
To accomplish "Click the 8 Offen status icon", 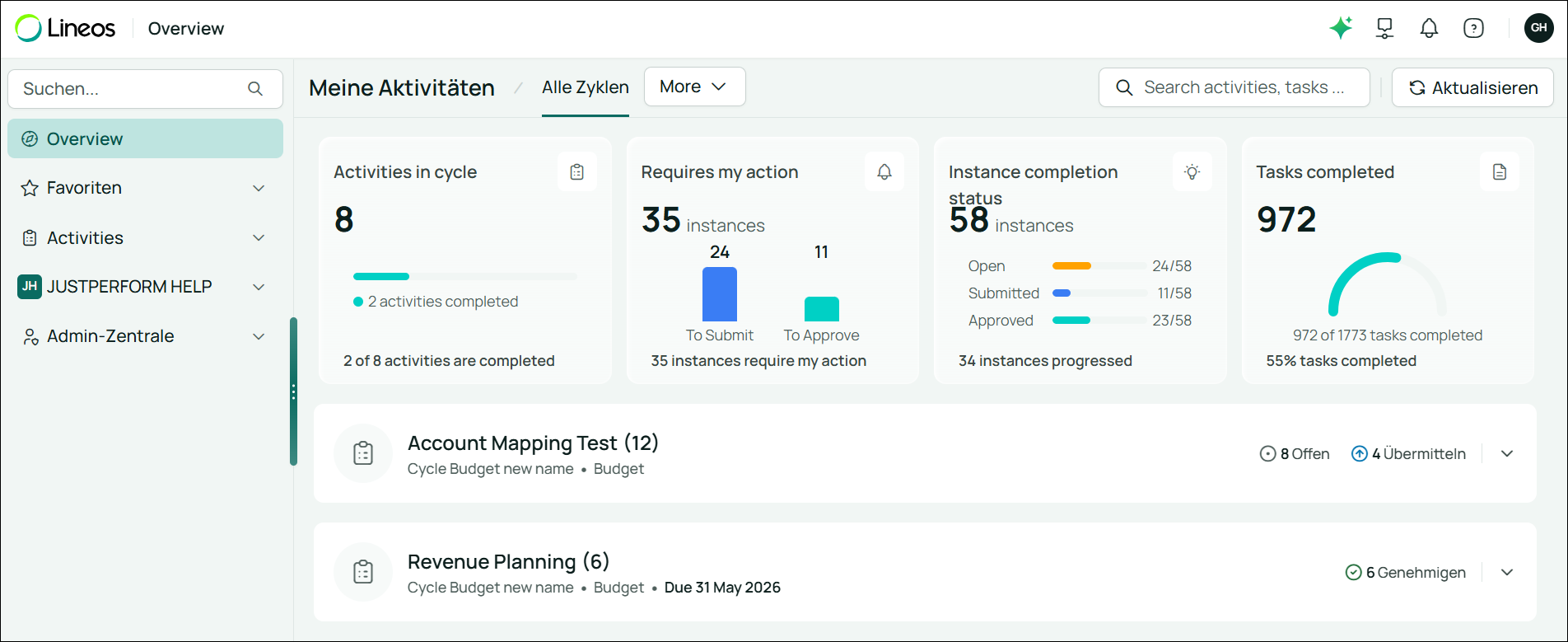I will pyautogui.click(x=1268, y=454).
